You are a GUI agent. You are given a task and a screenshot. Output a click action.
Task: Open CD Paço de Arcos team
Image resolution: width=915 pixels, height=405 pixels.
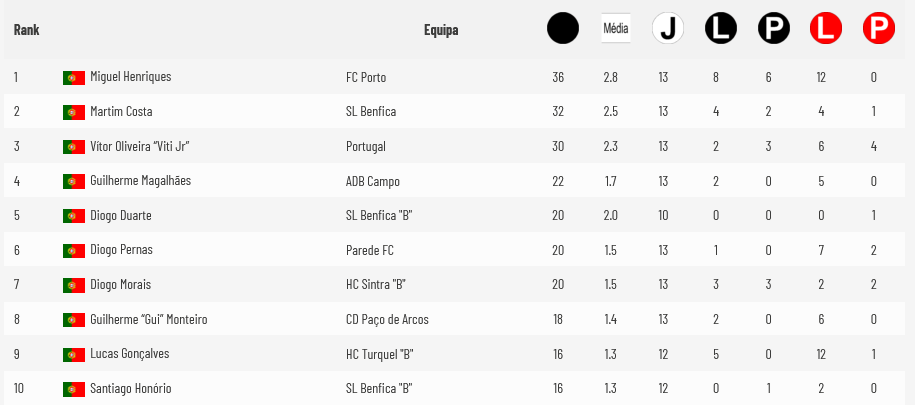[x=387, y=320]
